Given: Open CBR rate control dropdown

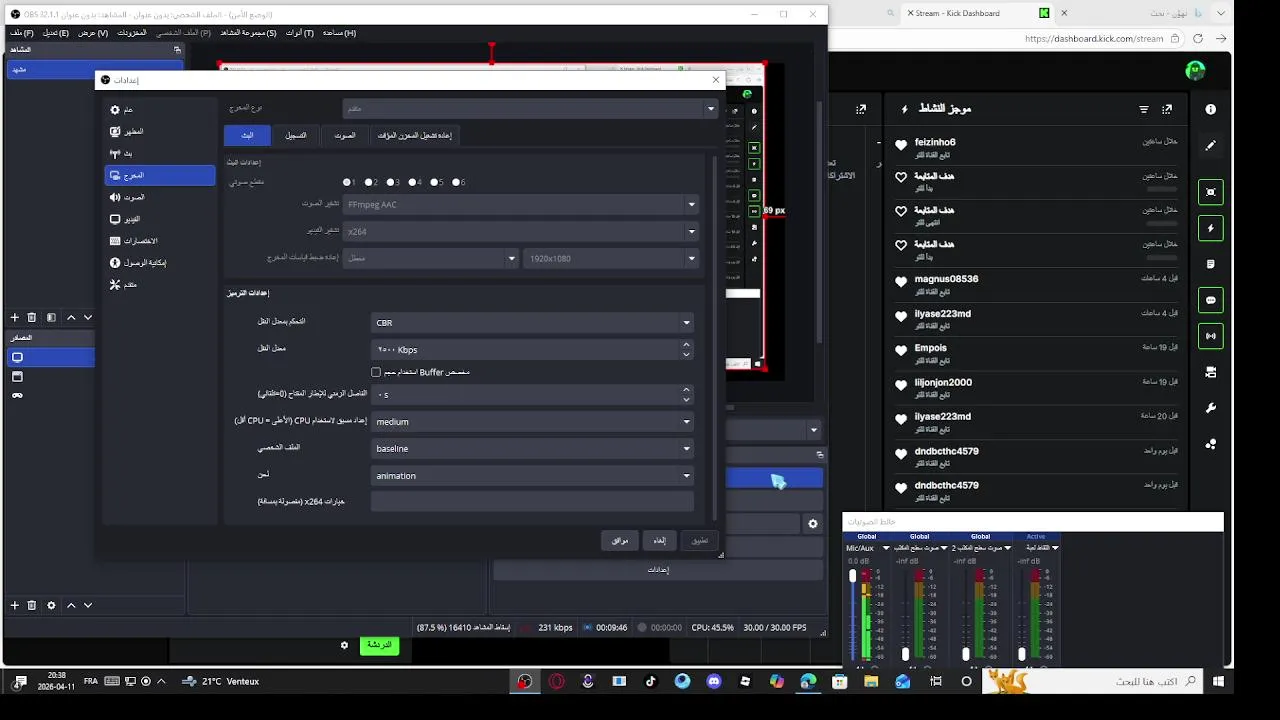Looking at the screenshot, I should tap(532, 323).
